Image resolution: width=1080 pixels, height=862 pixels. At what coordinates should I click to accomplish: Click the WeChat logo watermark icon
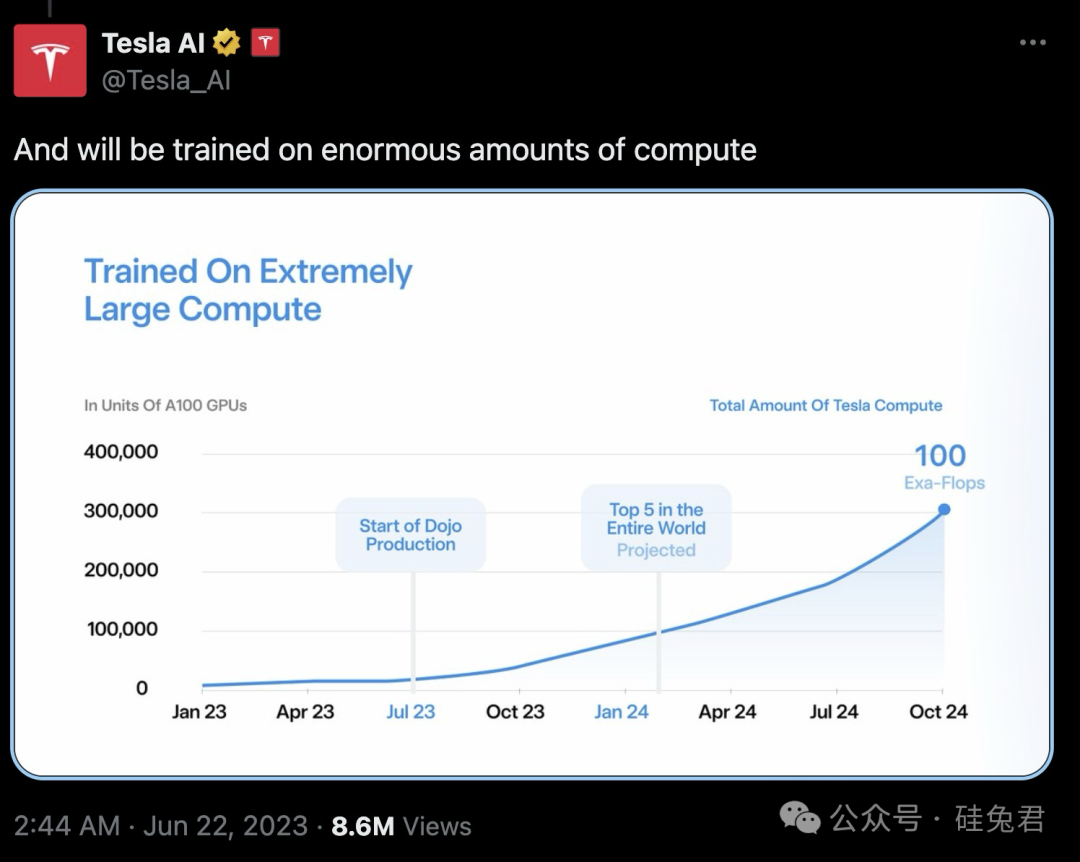point(800,819)
